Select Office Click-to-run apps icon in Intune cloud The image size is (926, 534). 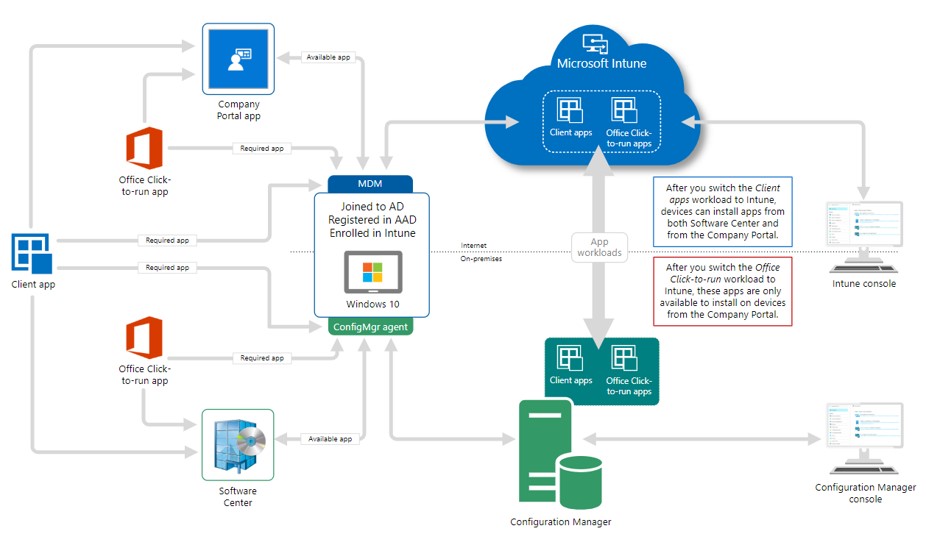(624, 110)
